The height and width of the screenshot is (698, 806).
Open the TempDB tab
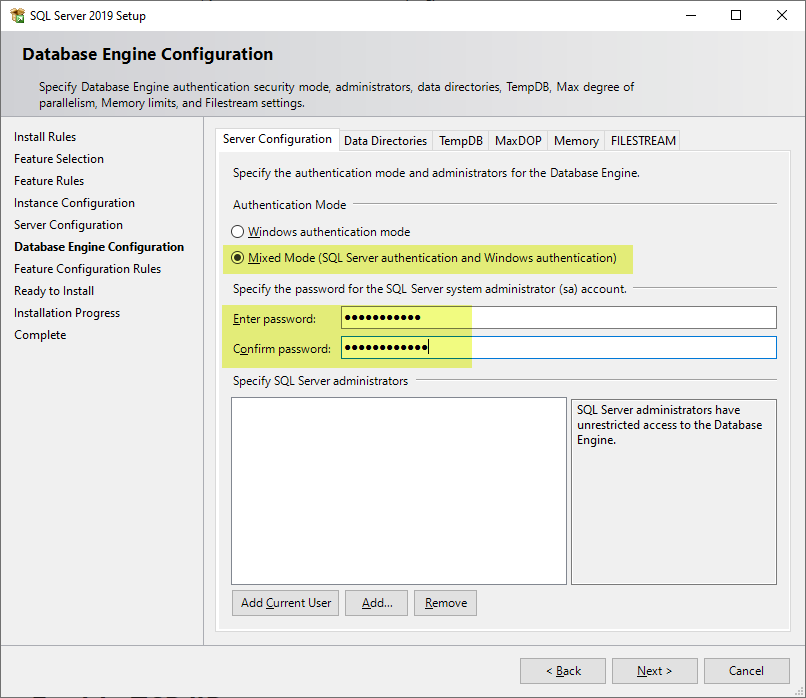click(x=460, y=141)
